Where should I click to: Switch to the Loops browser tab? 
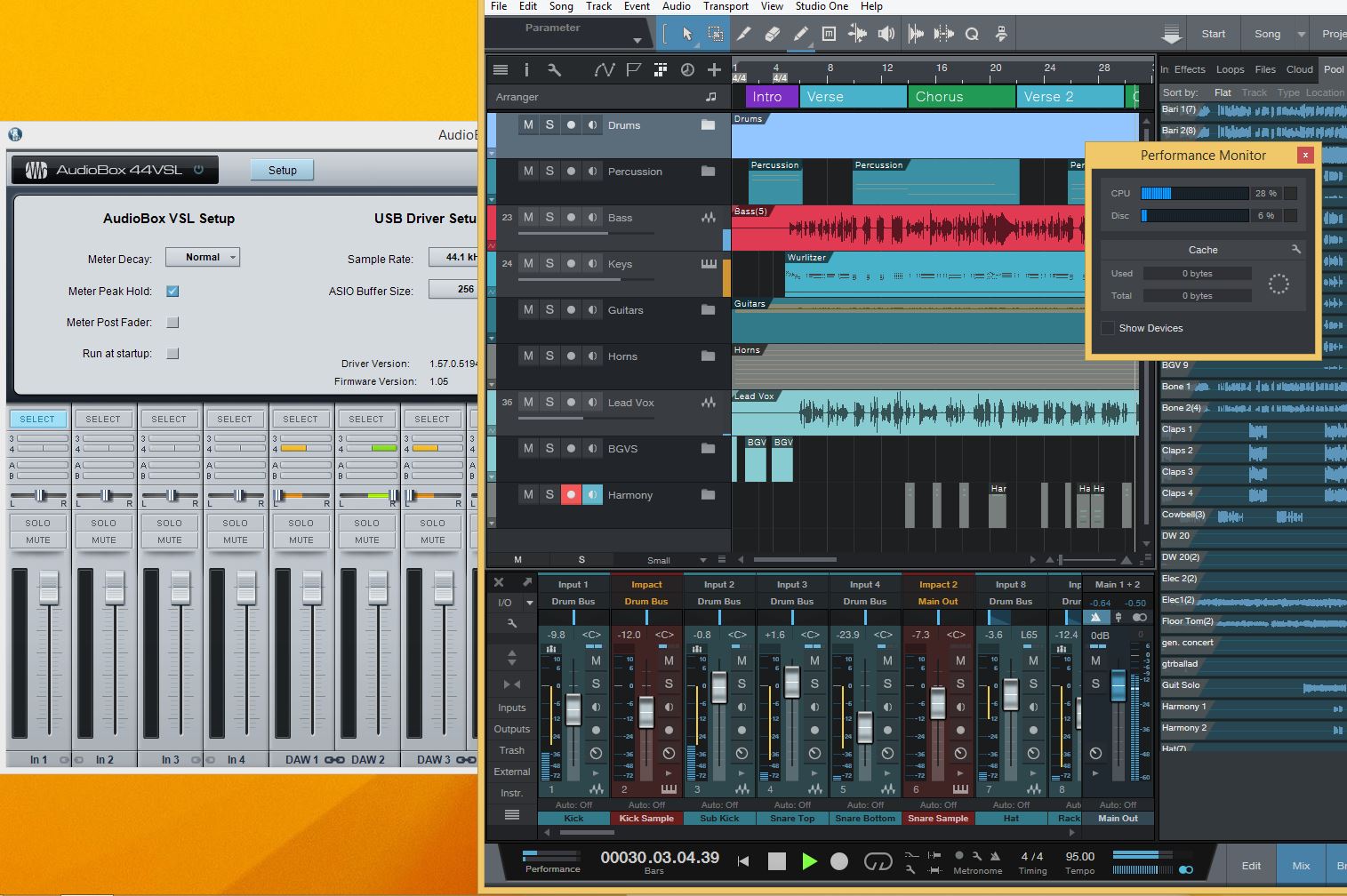(1230, 69)
